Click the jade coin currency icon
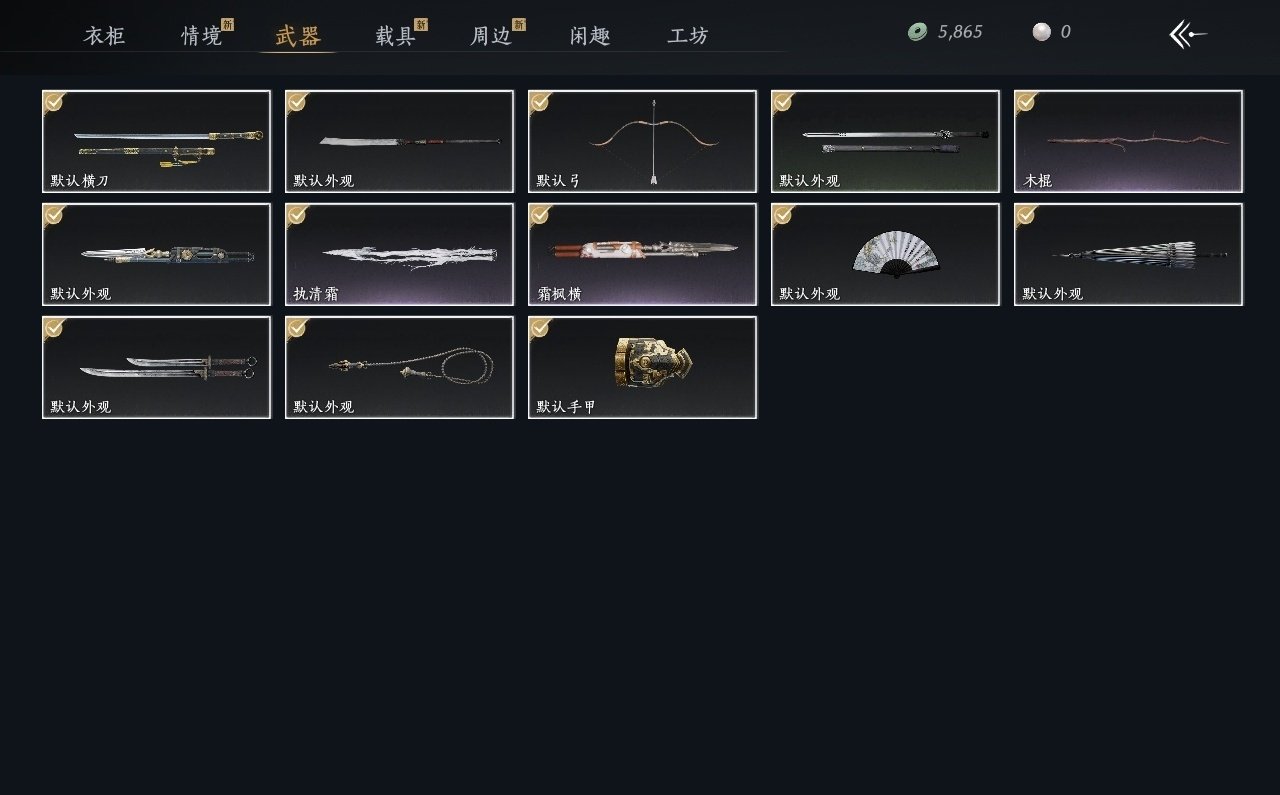This screenshot has width=1280, height=795. [x=917, y=32]
